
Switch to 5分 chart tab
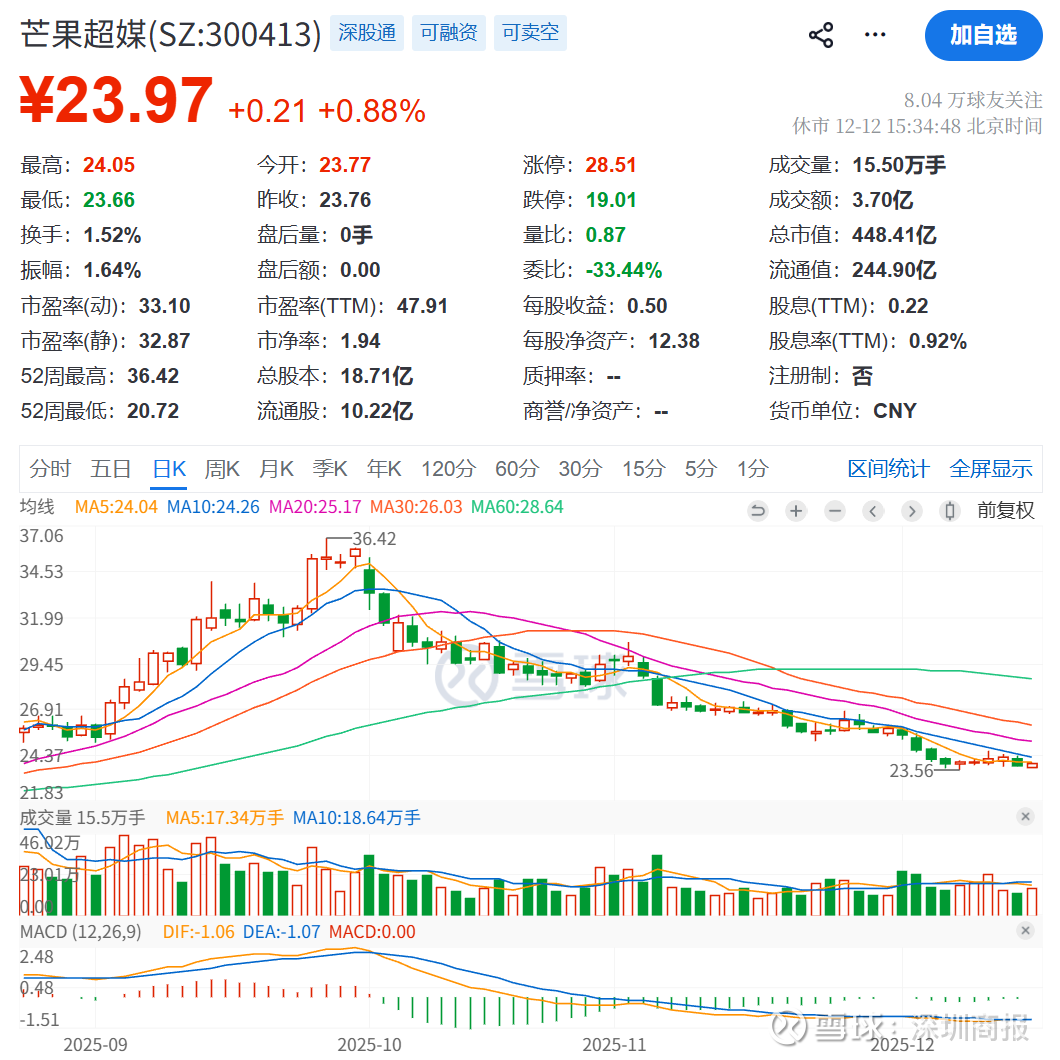point(700,468)
